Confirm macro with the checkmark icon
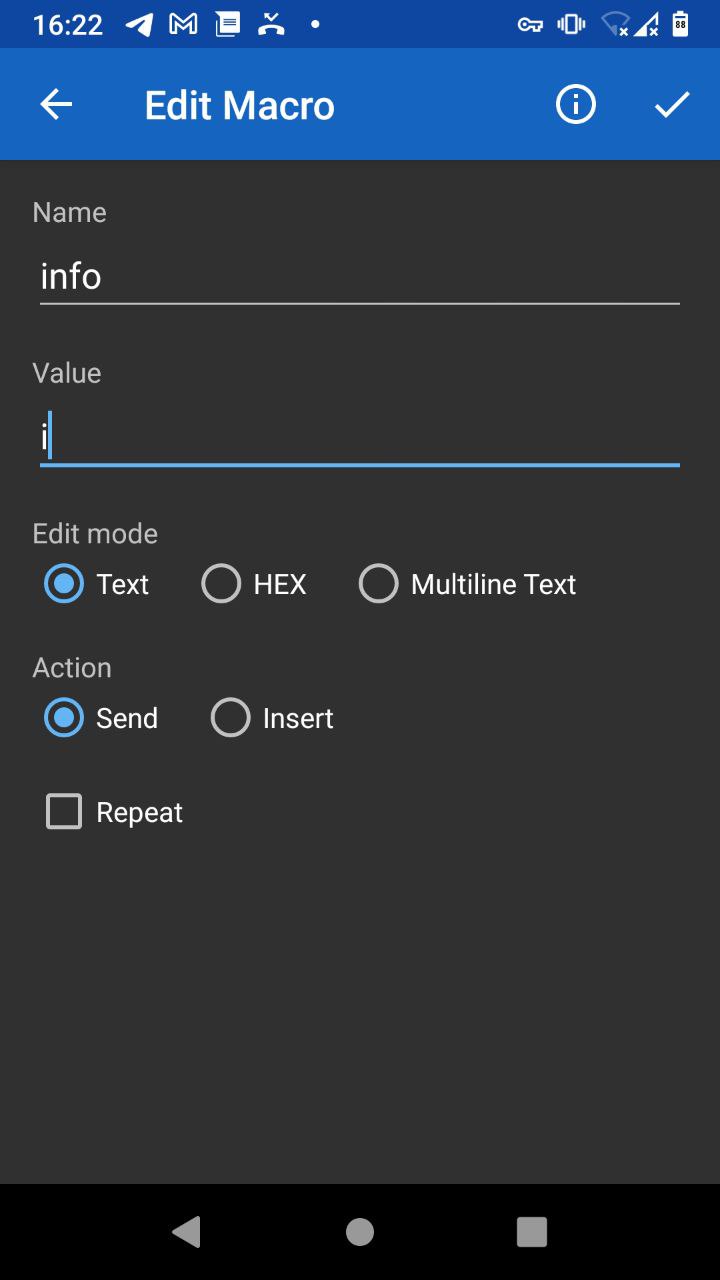720x1280 pixels. click(672, 104)
